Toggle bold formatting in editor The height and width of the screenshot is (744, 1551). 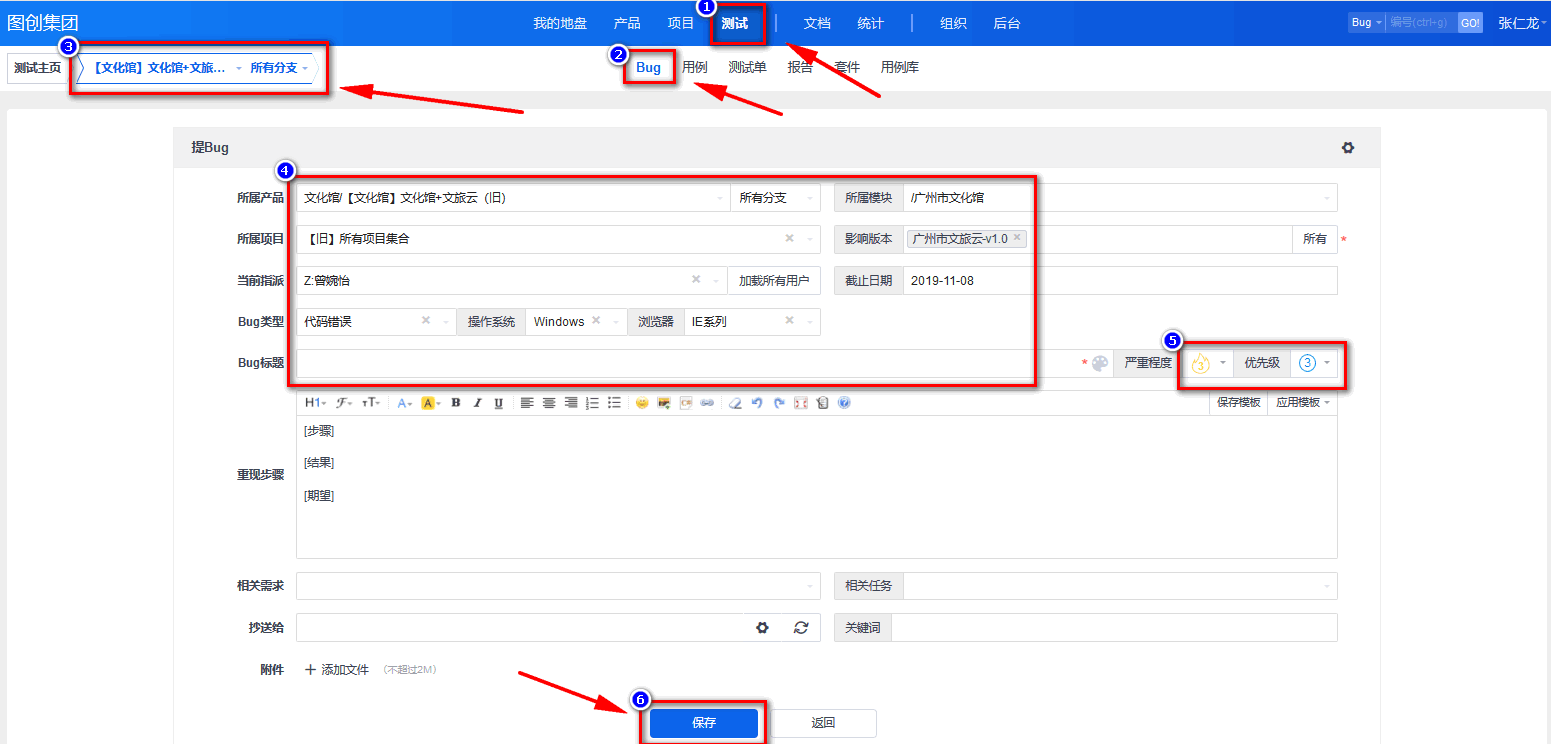(456, 403)
